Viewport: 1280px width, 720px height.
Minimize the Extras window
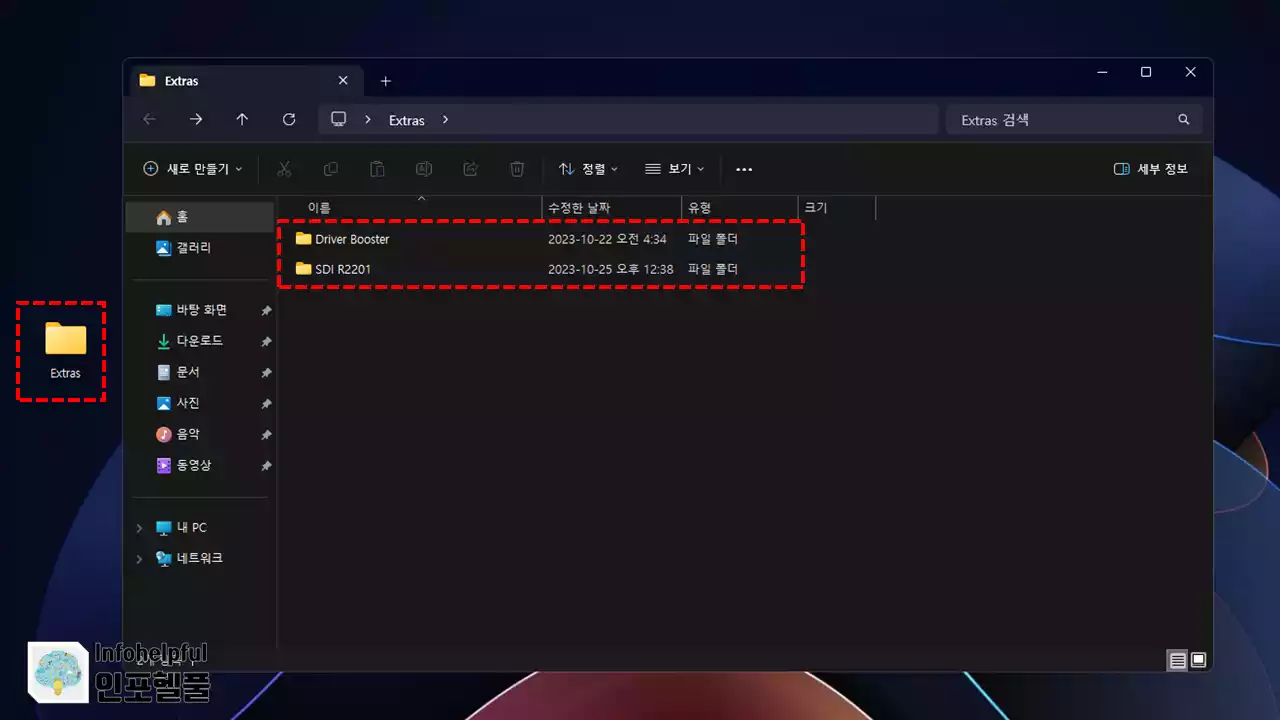(x=1102, y=72)
